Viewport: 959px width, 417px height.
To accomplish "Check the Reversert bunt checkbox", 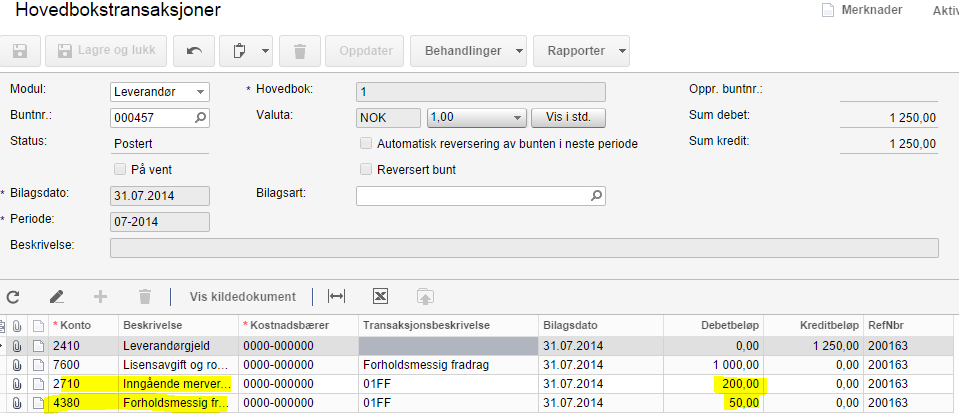I will coord(366,169).
